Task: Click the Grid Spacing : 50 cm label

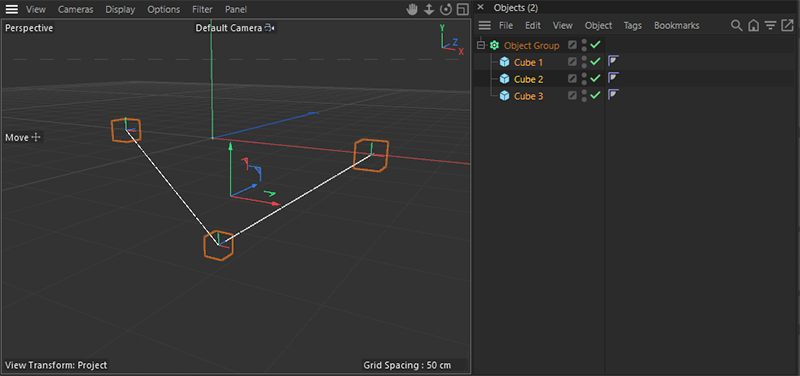Action: (407, 365)
